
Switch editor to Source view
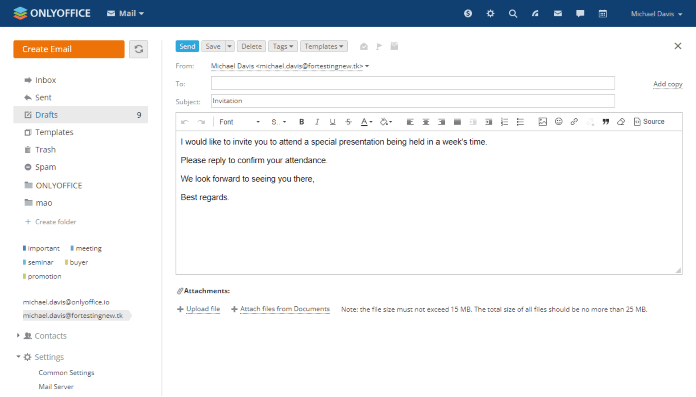click(649, 122)
